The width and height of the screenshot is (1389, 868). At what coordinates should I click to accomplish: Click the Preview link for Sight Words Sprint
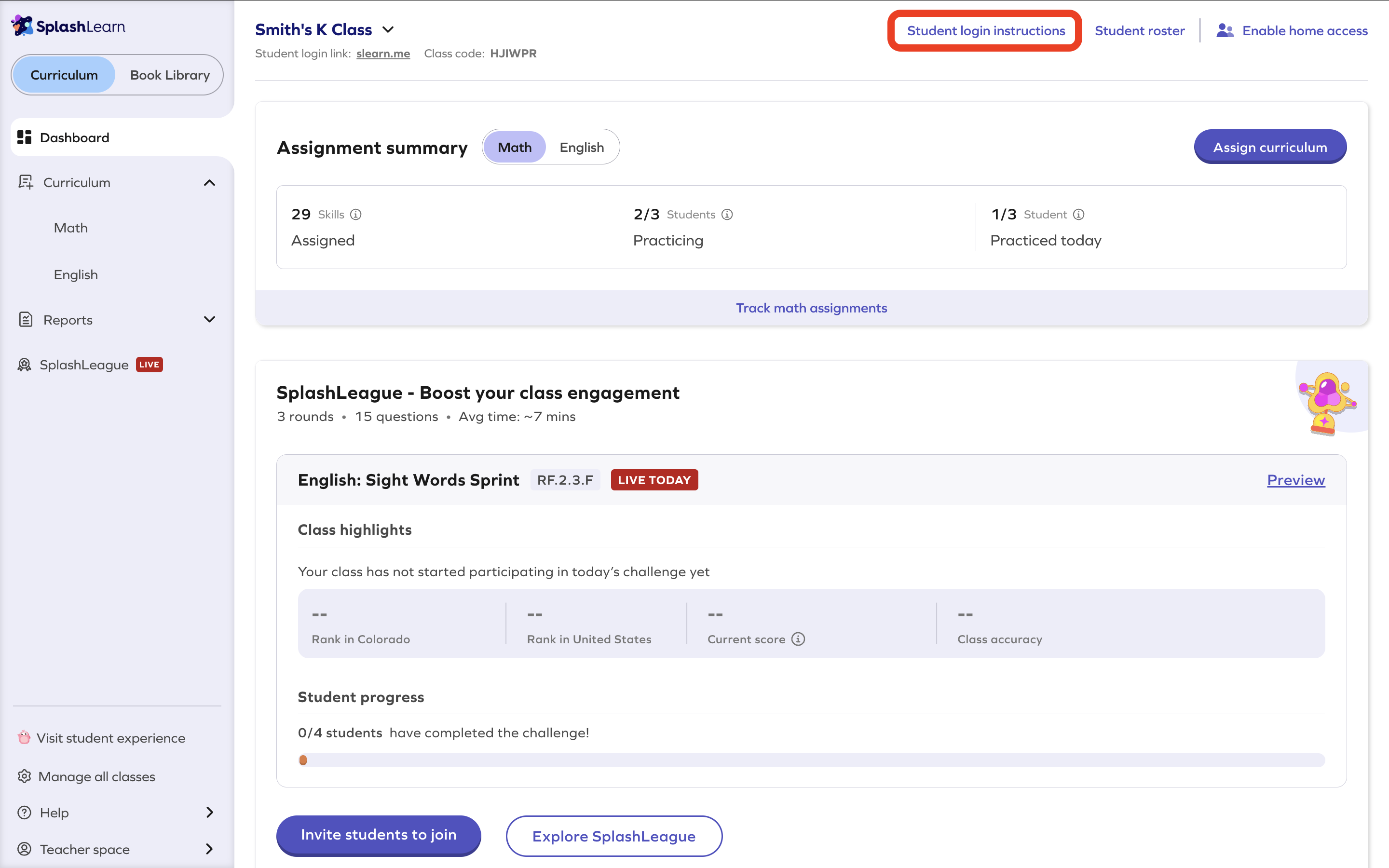pyautogui.click(x=1296, y=480)
